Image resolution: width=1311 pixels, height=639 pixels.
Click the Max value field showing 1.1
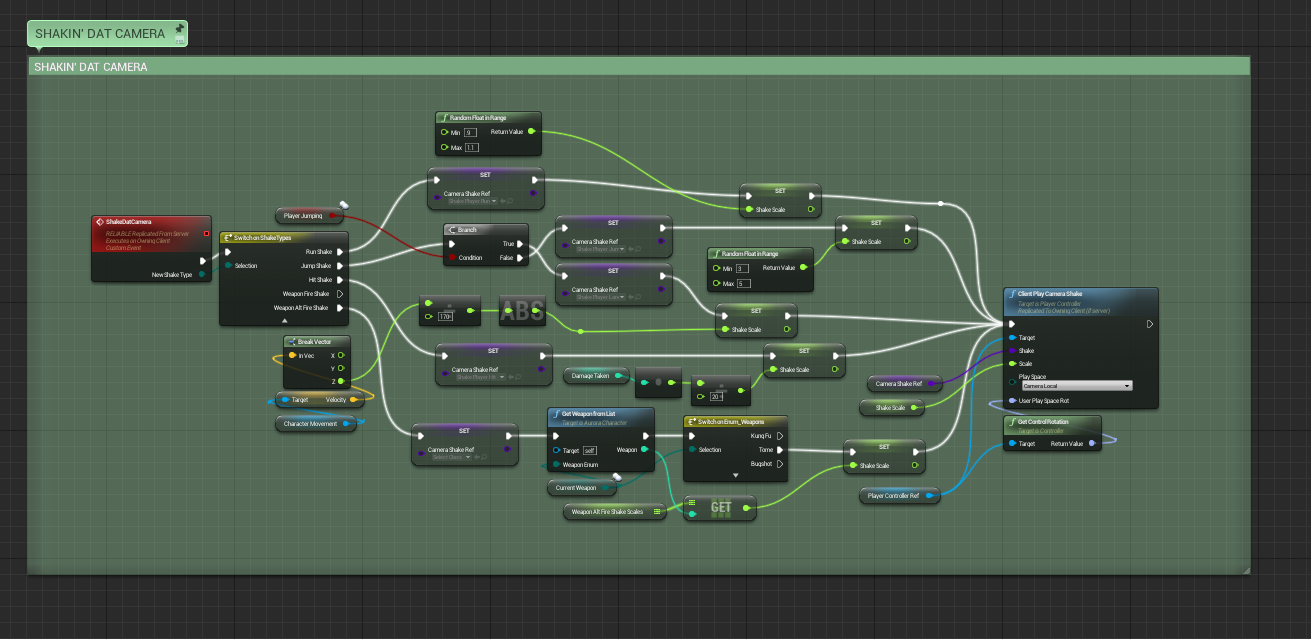click(471, 147)
